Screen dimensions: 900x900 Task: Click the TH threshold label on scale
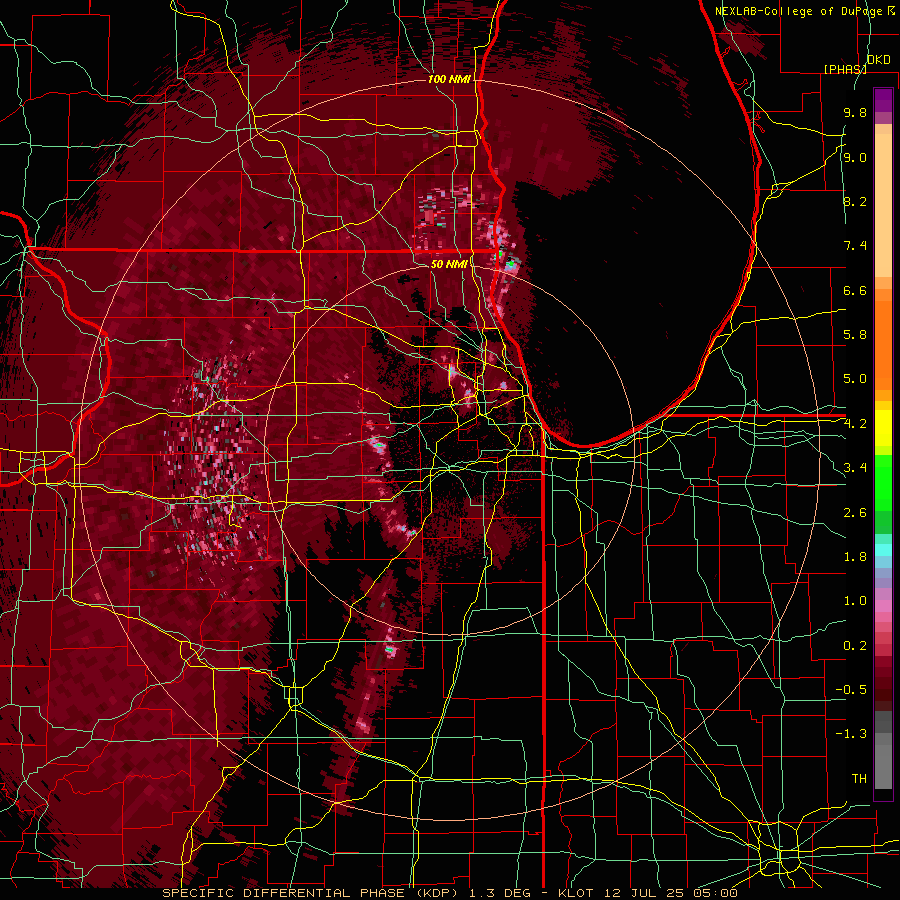click(859, 779)
